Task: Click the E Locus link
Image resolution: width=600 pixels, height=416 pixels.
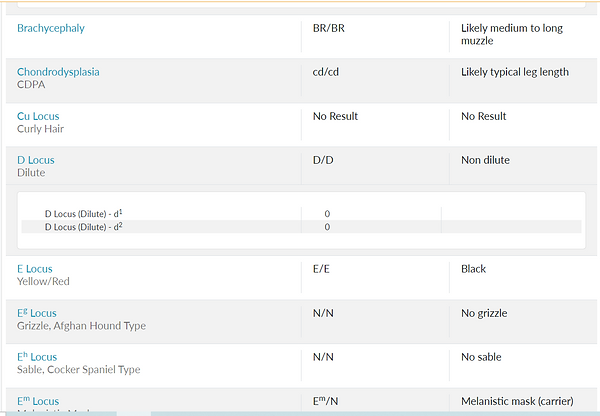Action: pyautogui.click(x=34, y=269)
